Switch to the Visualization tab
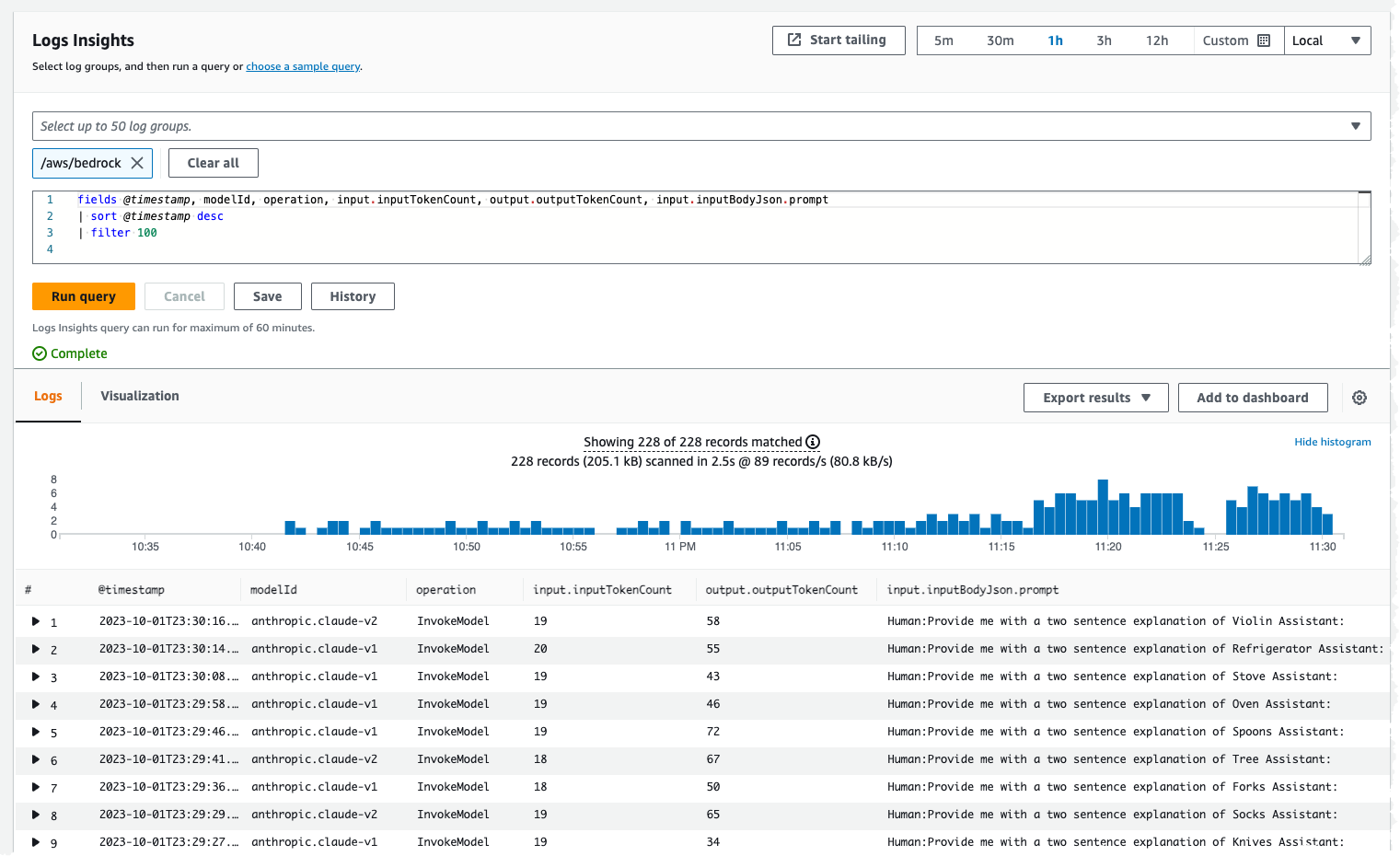 click(139, 396)
